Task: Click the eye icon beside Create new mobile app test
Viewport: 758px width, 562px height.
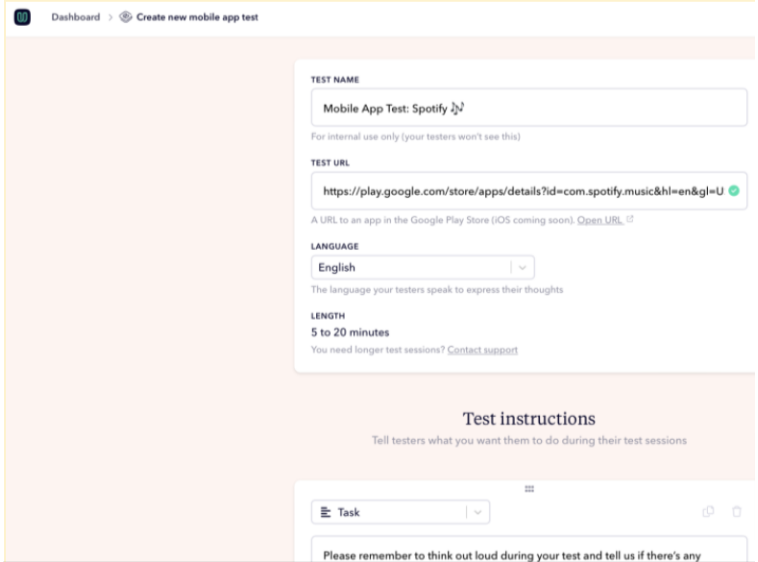Action: 126,17
